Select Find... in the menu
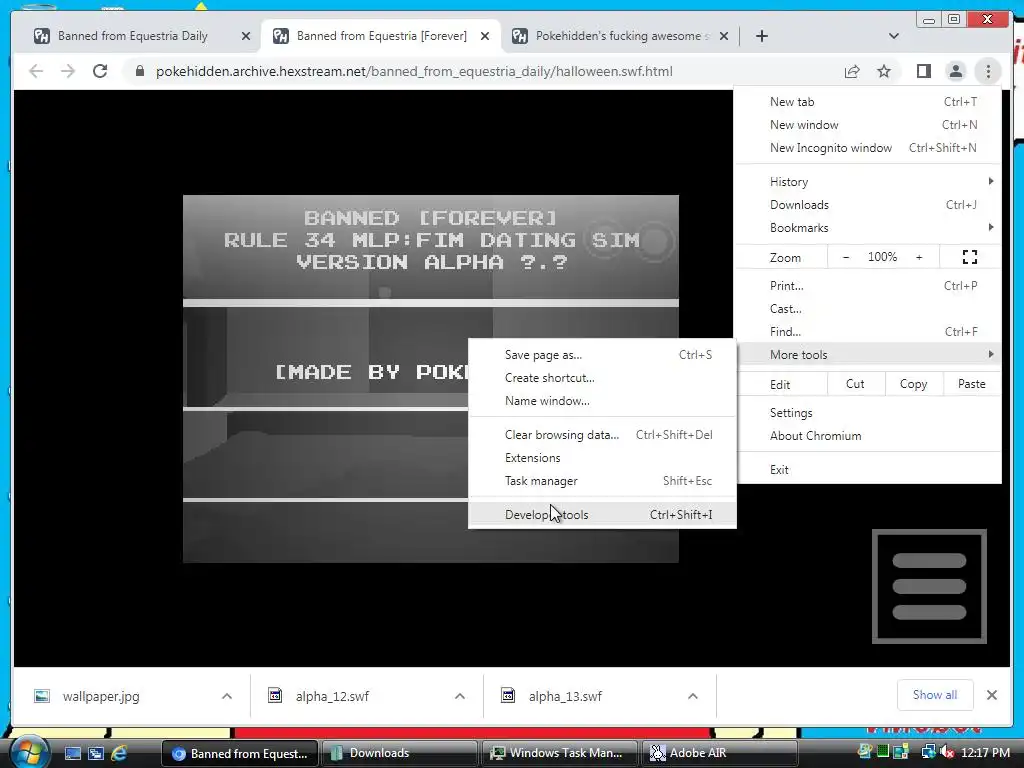 869,331
